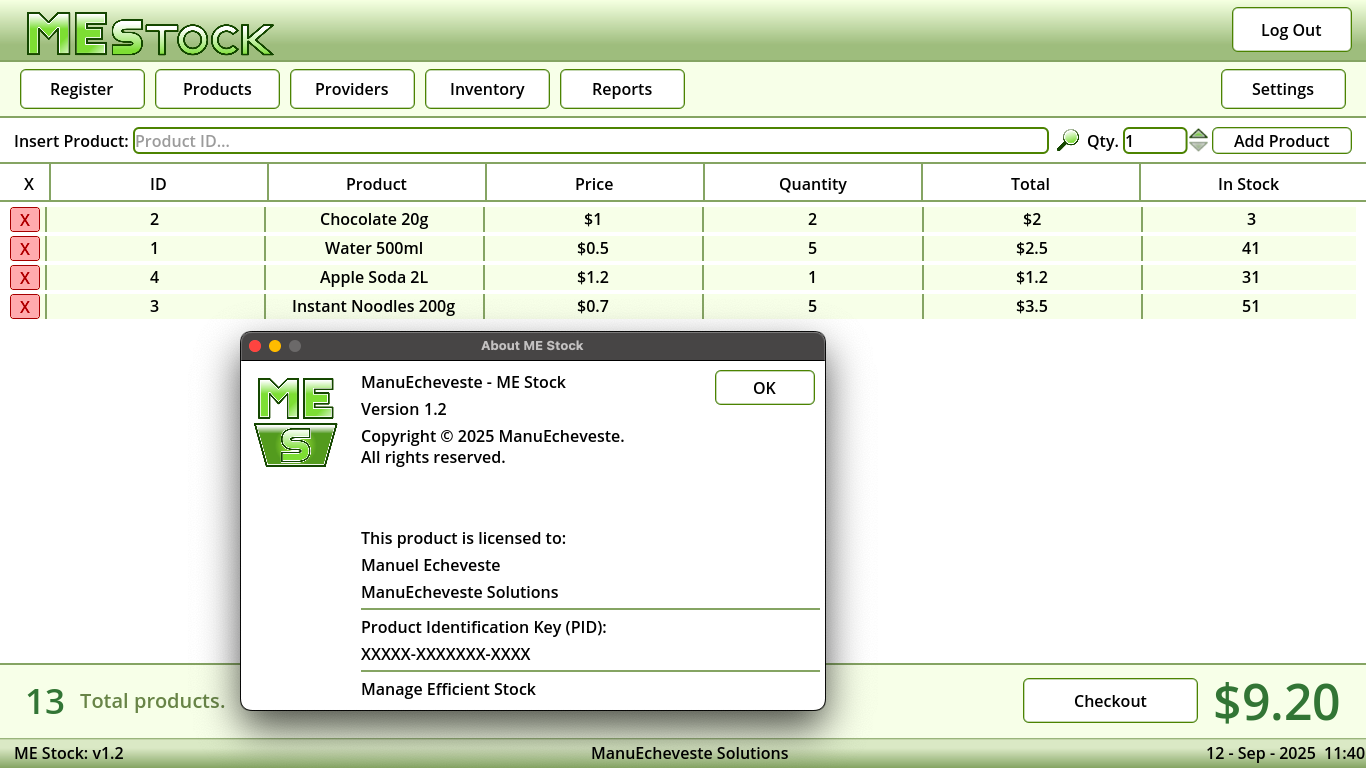Remove the Chocolate 20g row
The height and width of the screenshot is (768, 1366).
[x=25, y=220]
